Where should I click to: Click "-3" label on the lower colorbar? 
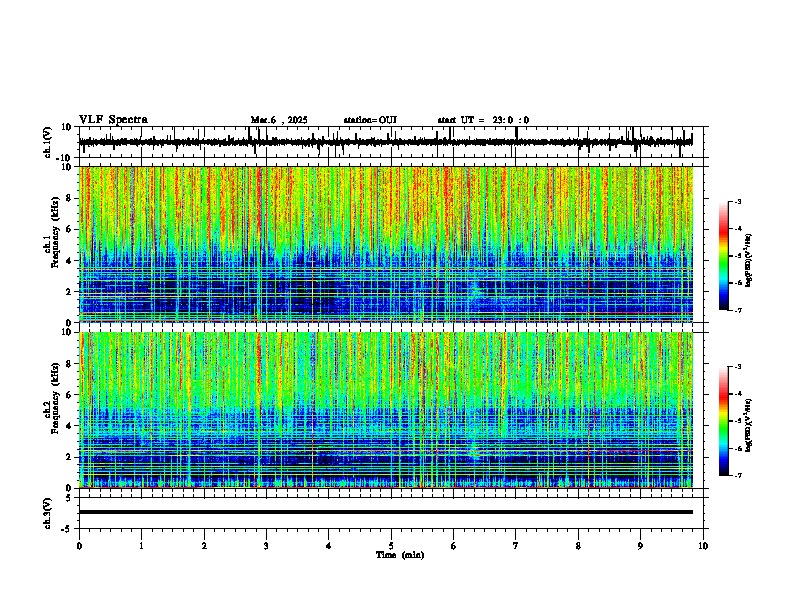[737, 367]
